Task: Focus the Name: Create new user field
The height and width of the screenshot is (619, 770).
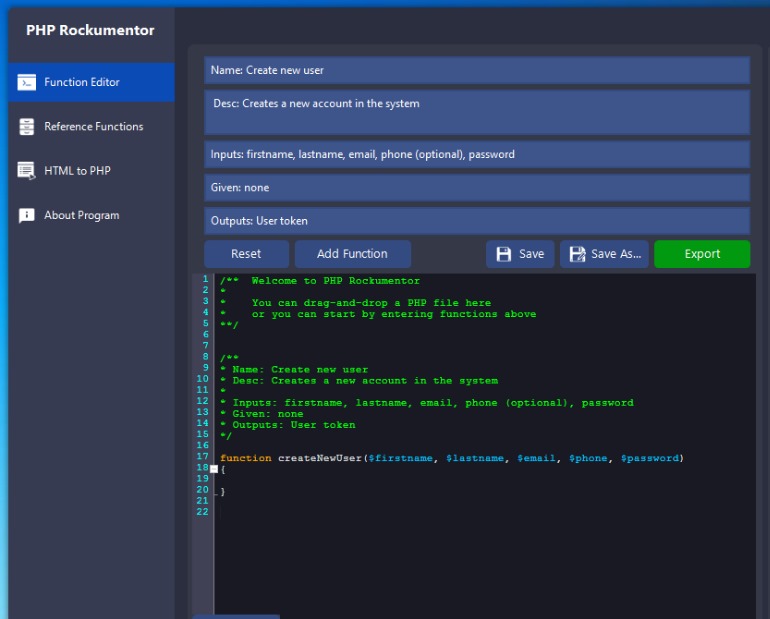Action: tap(477, 70)
